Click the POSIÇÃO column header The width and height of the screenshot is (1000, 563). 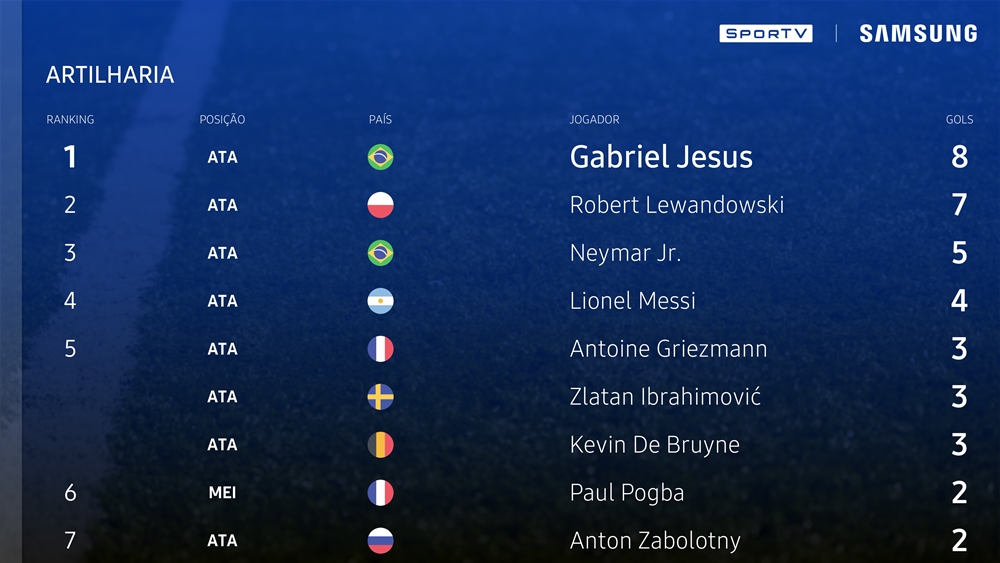pyautogui.click(x=222, y=119)
